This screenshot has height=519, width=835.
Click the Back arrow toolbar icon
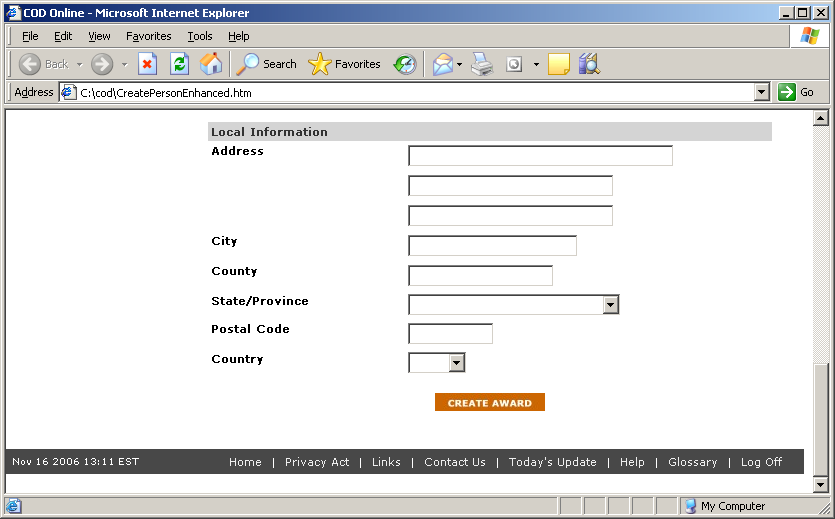[30, 64]
